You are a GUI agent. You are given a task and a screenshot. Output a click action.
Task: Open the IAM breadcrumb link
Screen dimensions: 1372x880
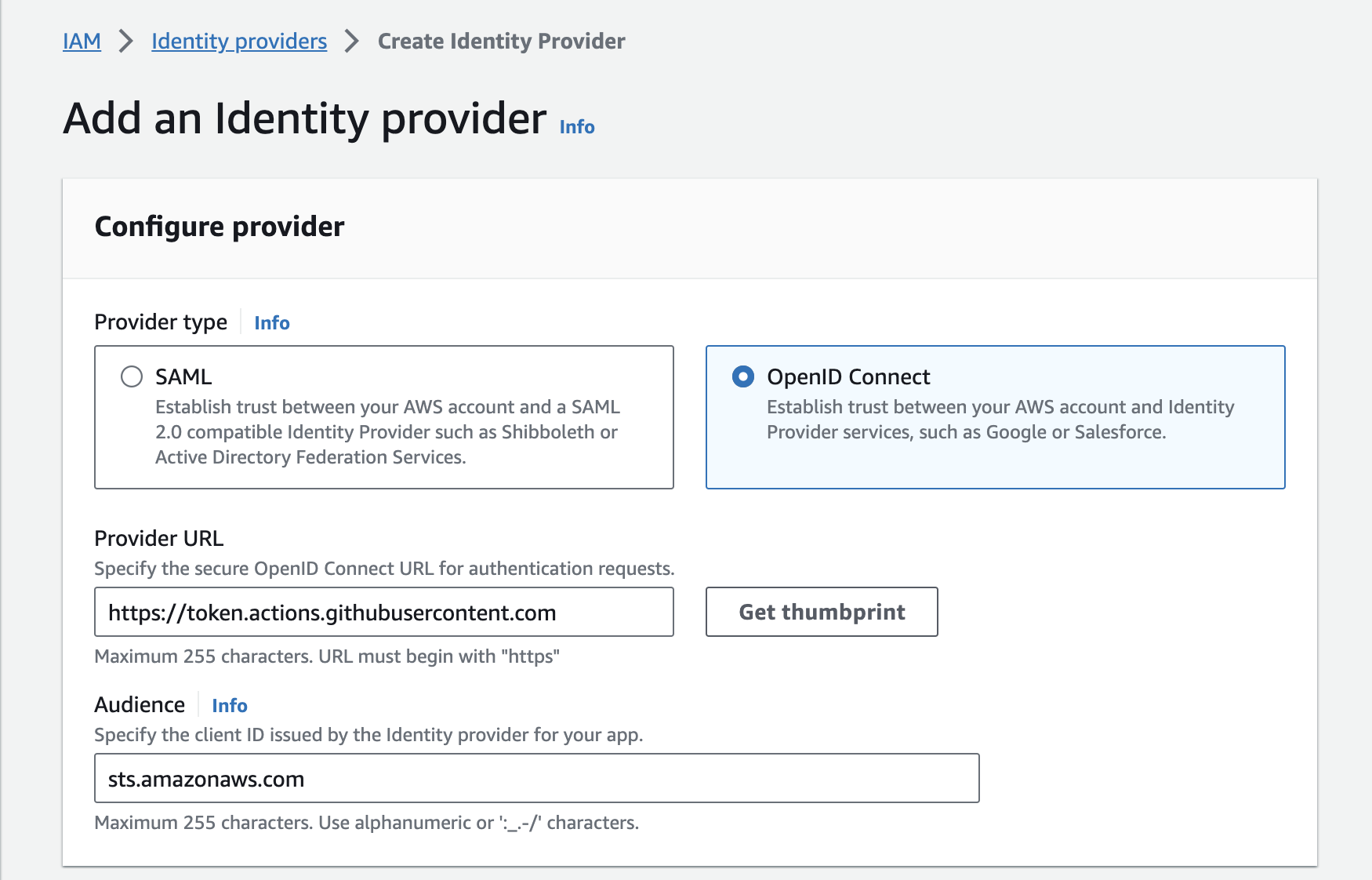82,41
